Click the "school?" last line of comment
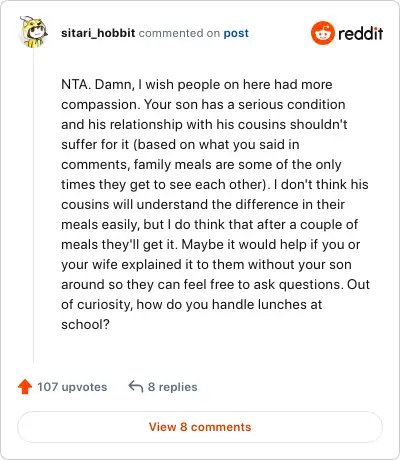 (85, 324)
